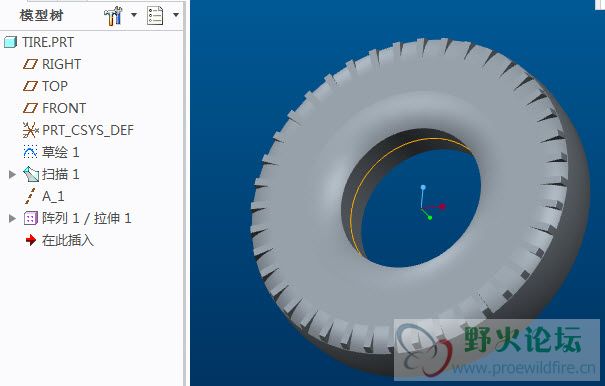
Task: Click the A_1 axis icon
Action: coord(30,196)
